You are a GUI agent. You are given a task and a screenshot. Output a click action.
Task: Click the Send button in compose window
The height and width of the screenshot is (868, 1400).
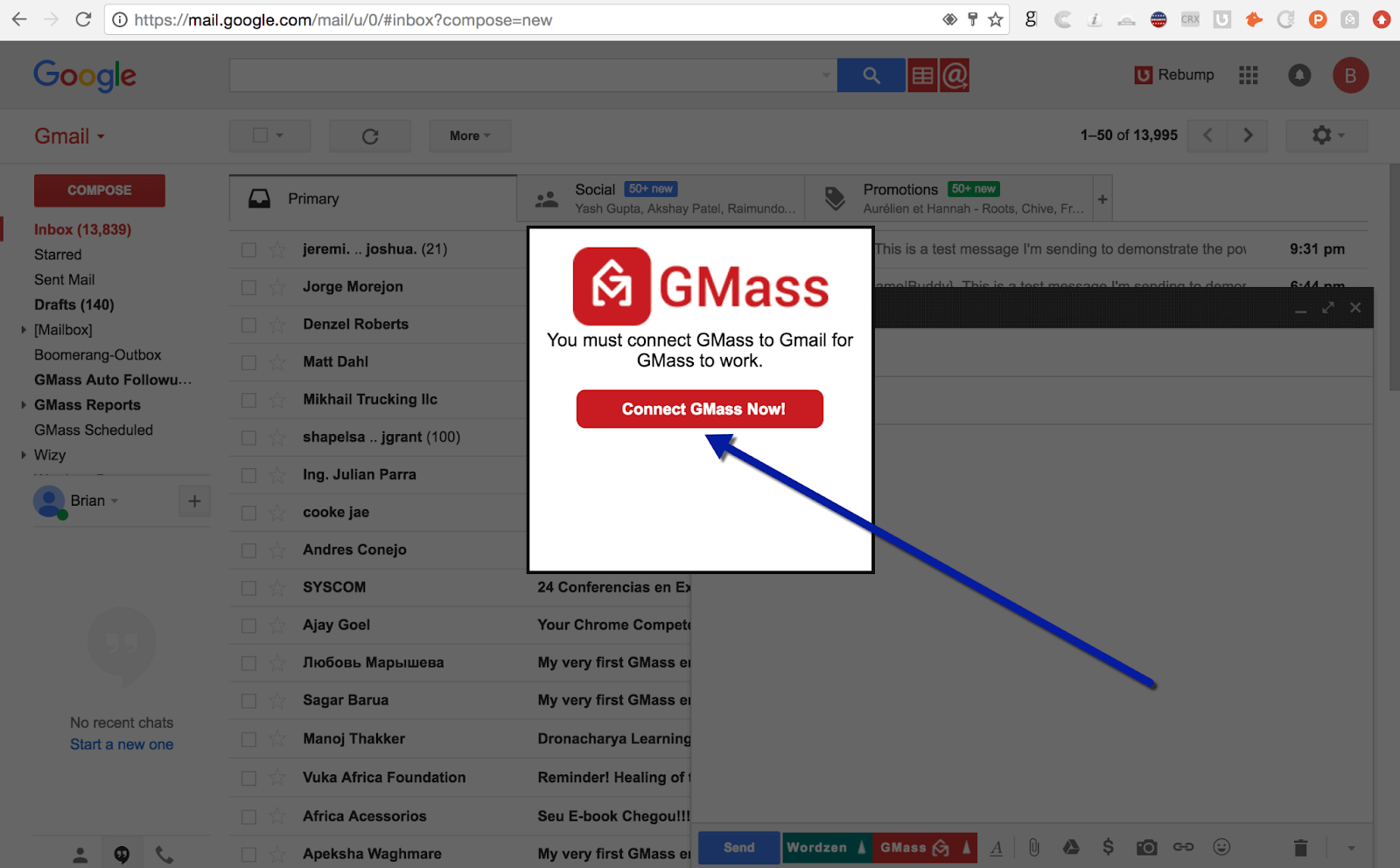(738, 847)
